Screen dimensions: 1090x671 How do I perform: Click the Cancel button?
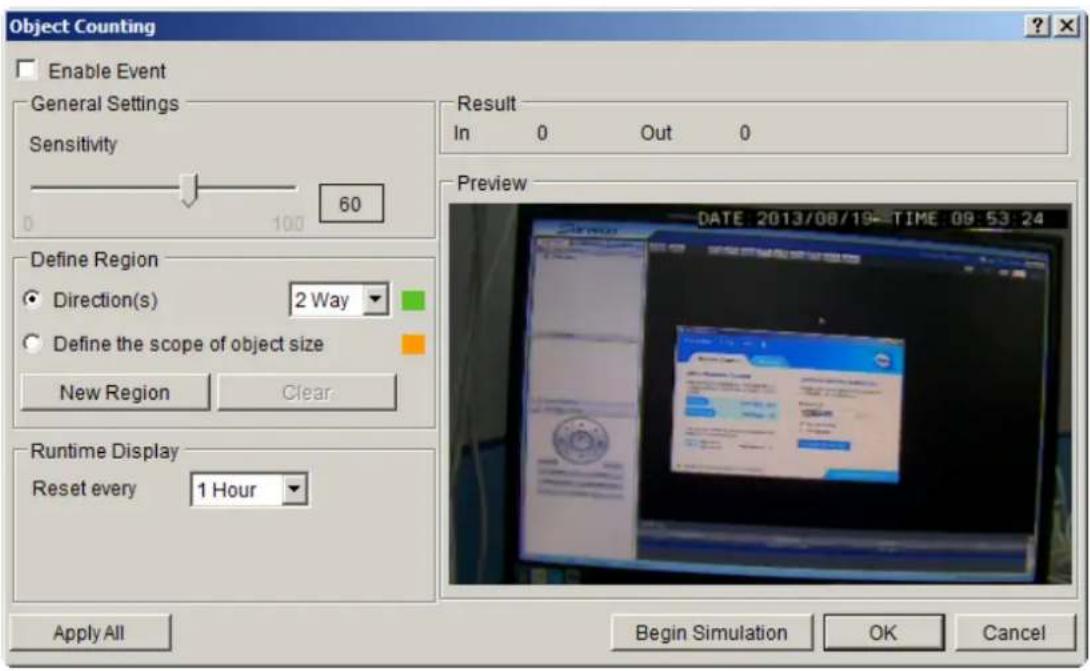[1014, 633]
